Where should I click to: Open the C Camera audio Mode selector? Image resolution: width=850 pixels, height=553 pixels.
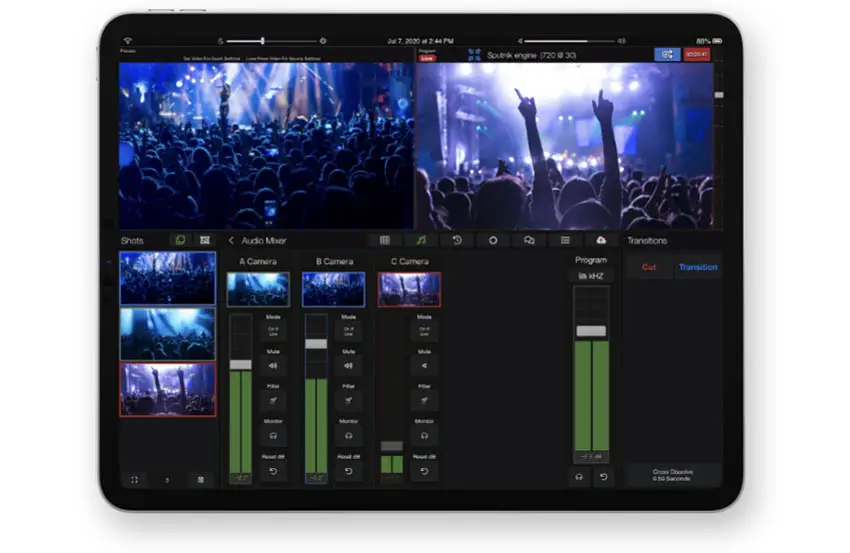[x=424, y=331]
